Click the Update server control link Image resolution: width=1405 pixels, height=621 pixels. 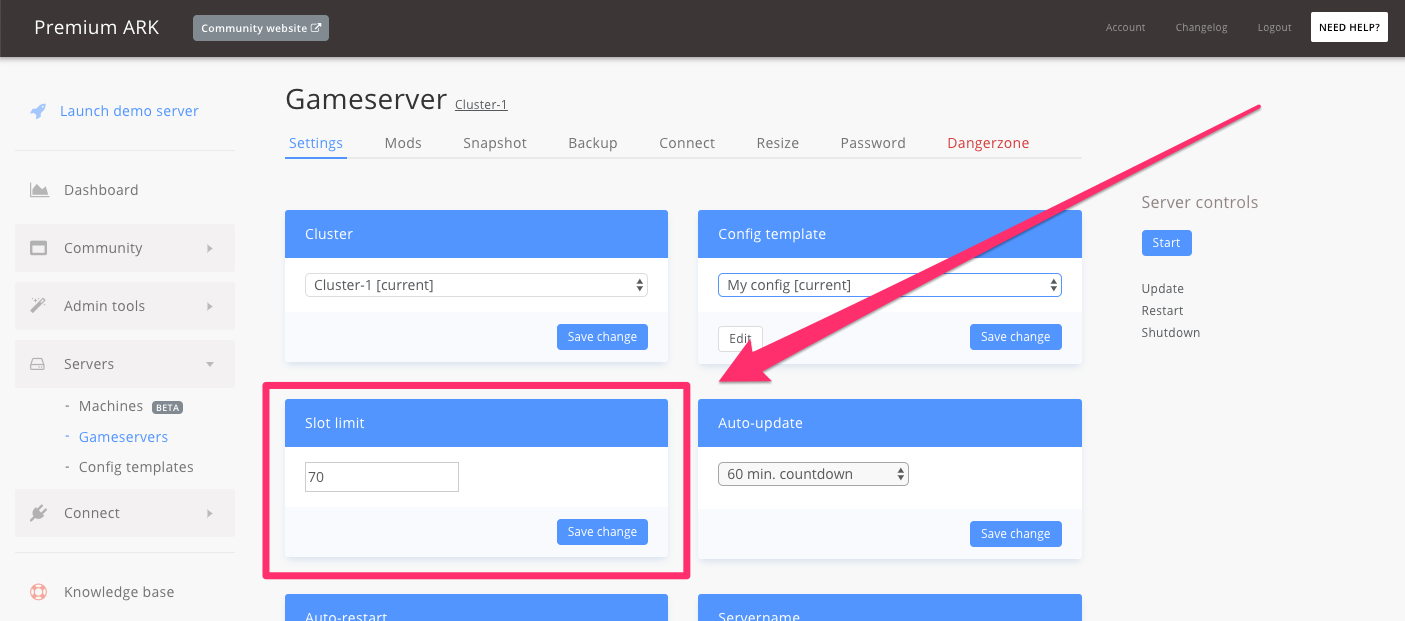[1162, 289]
